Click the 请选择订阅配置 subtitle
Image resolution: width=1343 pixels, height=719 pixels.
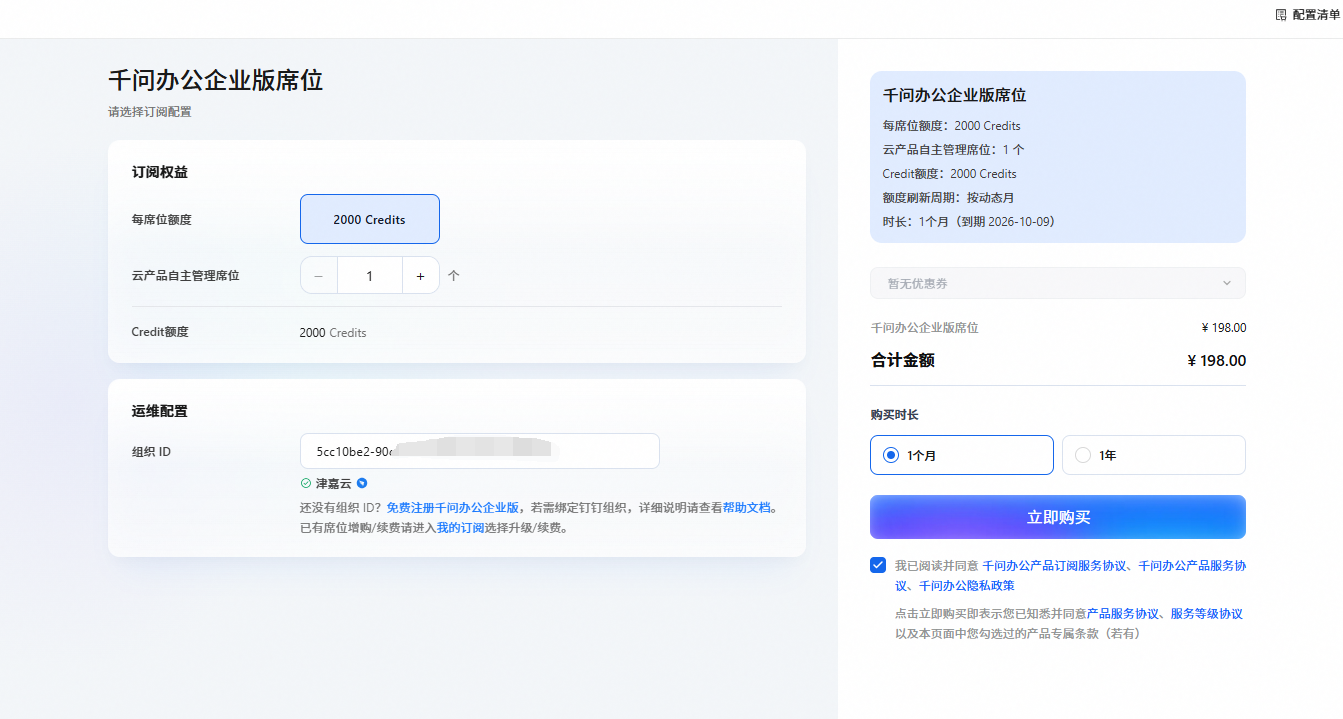pyautogui.click(x=150, y=112)
